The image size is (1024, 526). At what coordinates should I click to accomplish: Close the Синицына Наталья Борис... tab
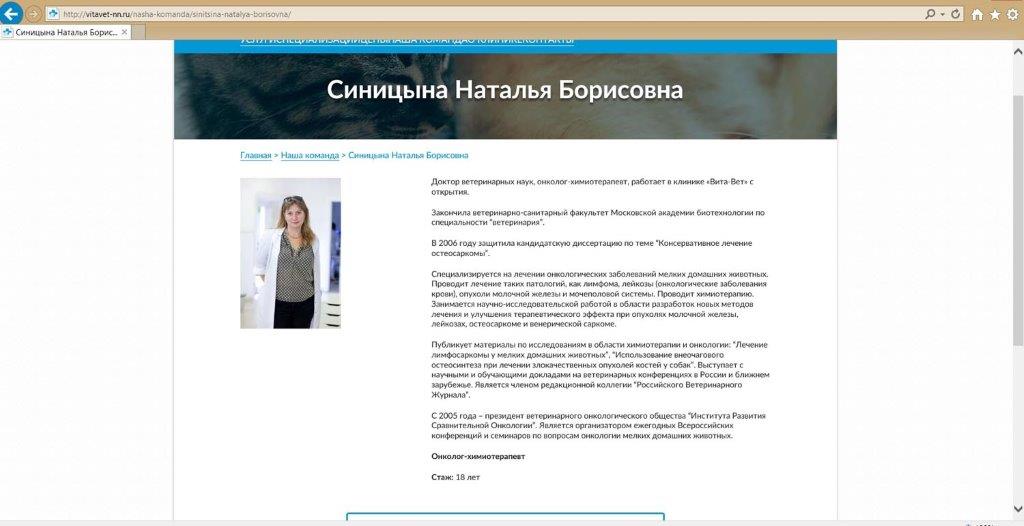pyautogui.click(x=124, y=32)
